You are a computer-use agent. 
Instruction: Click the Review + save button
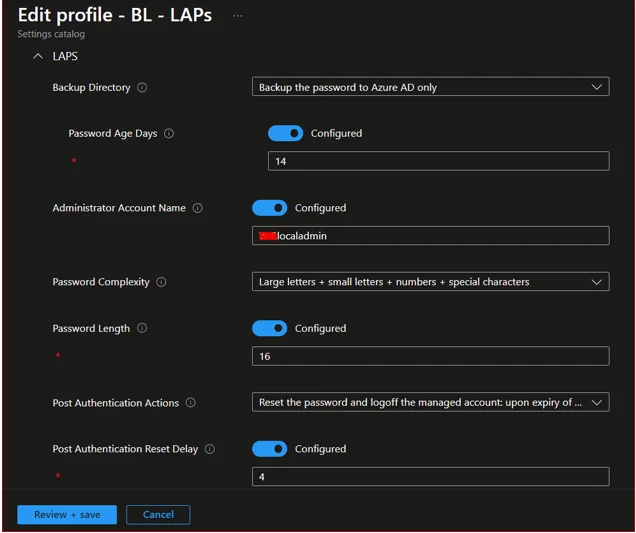[x=67, y=514]
